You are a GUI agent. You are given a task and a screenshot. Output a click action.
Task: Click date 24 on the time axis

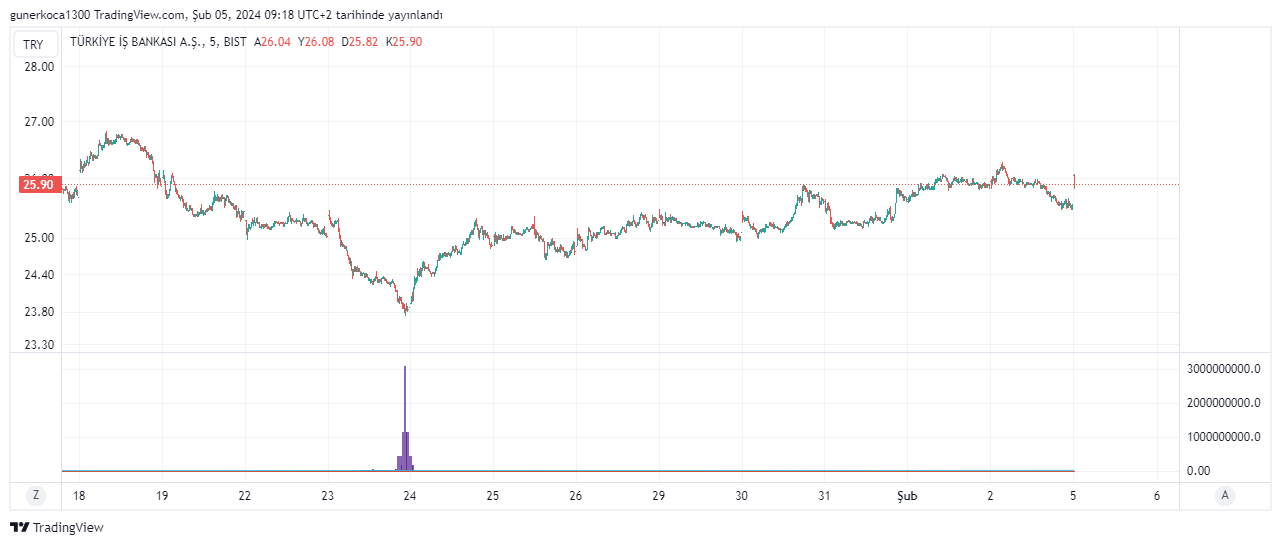[x=410, y=495]
